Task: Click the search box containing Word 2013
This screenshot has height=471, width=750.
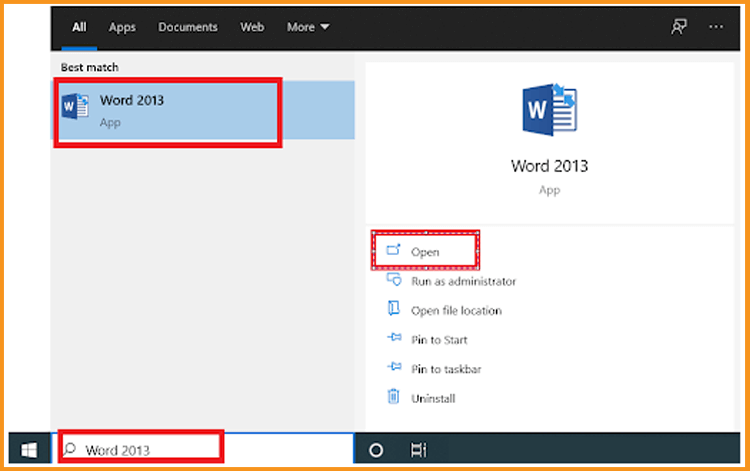Action: pyautogui.click(x=203, y=449)
